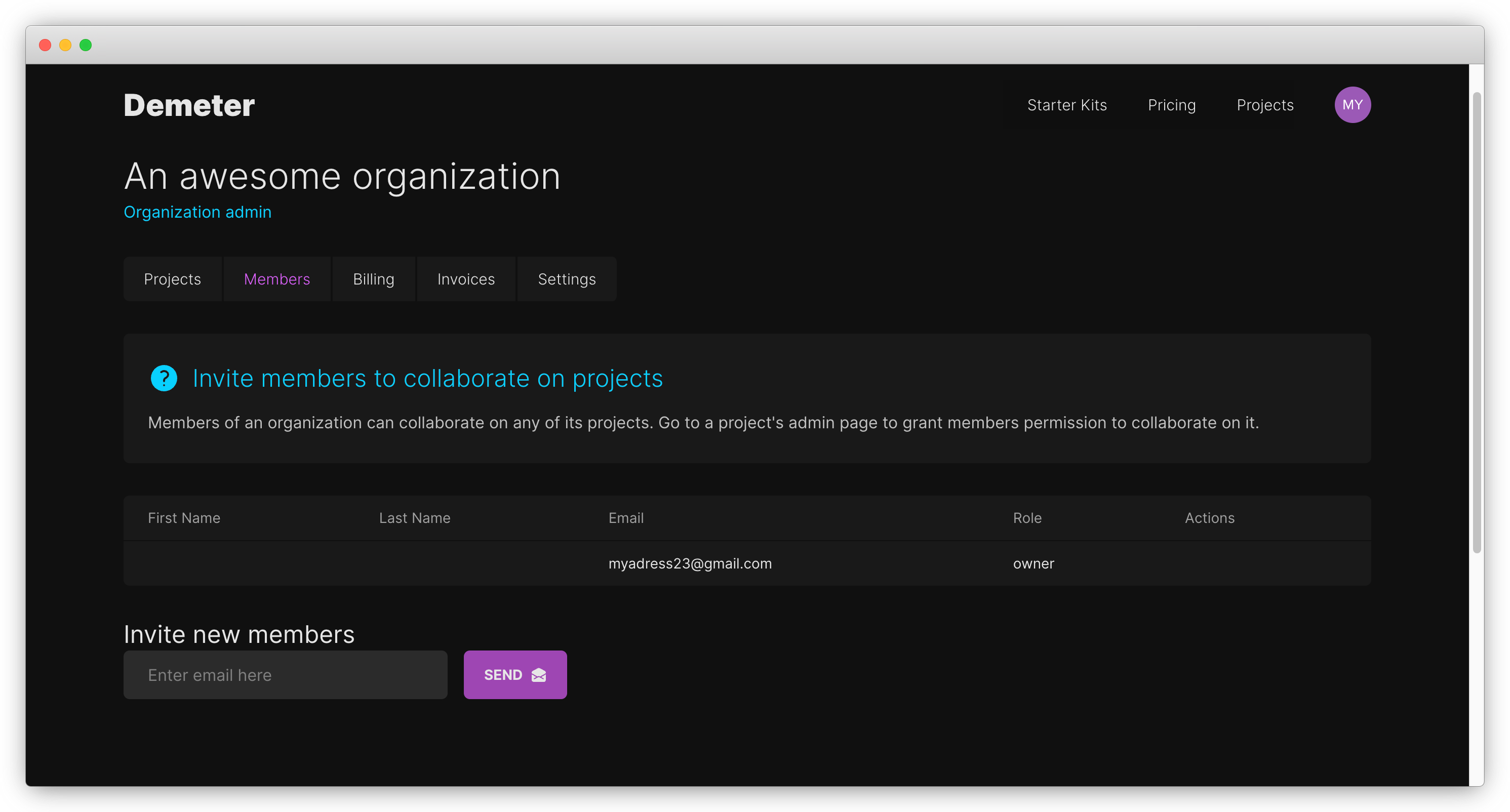Open Projects in the top navigation
This screenshot has width=1510, height=812.
coord(1264,105)
